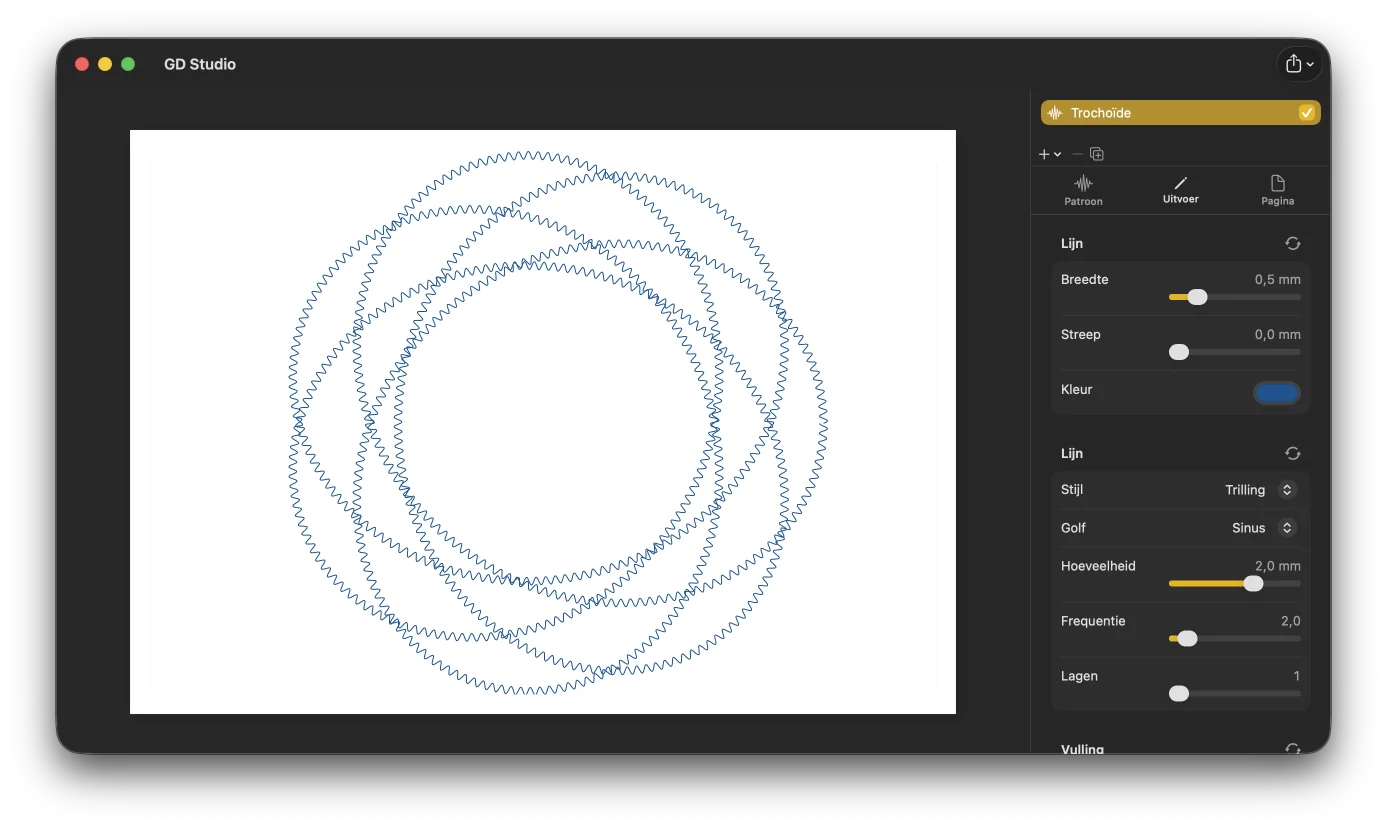Open the share export button
This screenshot has width=1387, height=828.
[x=1300, y=64]
